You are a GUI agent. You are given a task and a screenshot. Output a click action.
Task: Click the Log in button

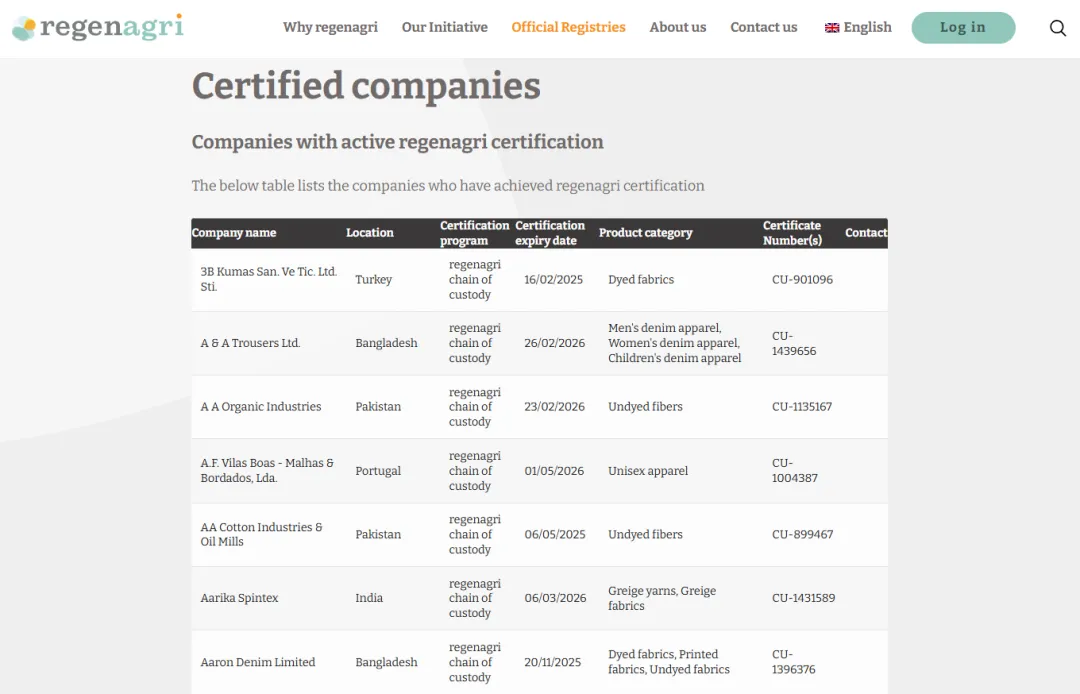point(963,28)
